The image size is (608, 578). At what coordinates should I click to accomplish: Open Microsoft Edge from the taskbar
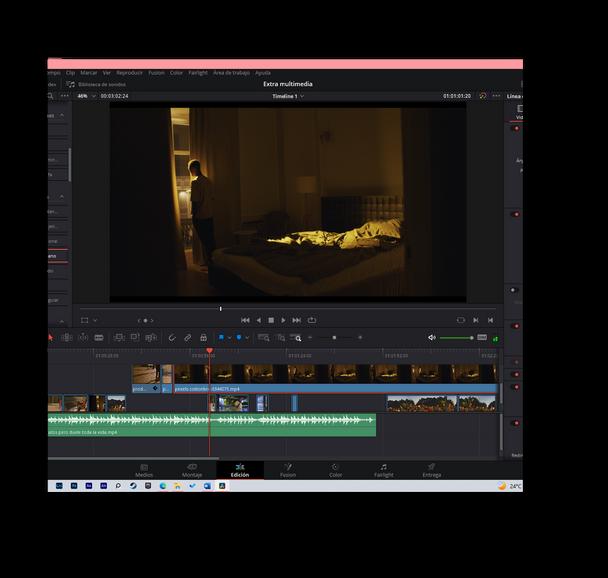pos(162,486)
